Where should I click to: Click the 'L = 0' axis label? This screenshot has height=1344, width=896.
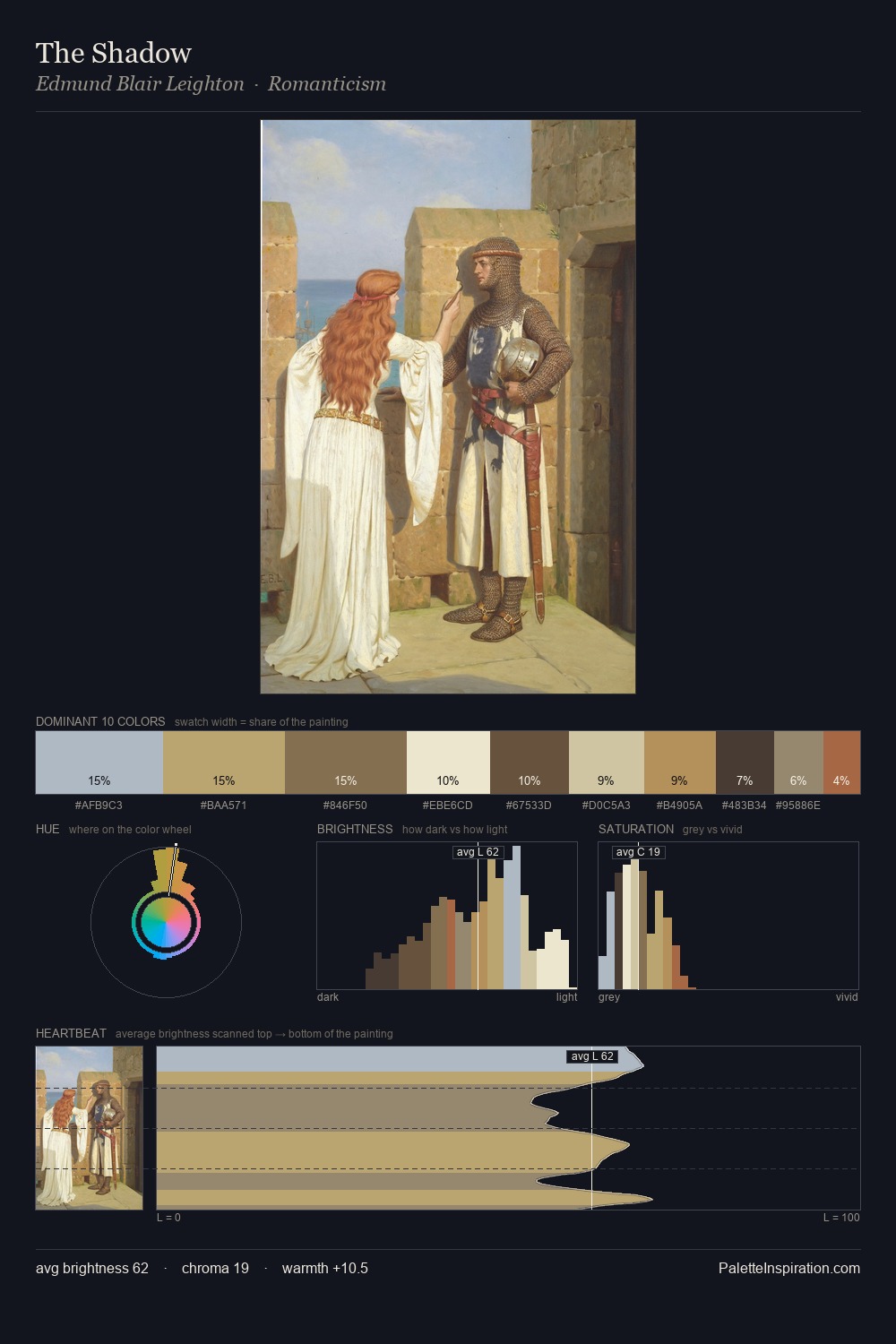pyautogui.click(x=168, y=1217)
